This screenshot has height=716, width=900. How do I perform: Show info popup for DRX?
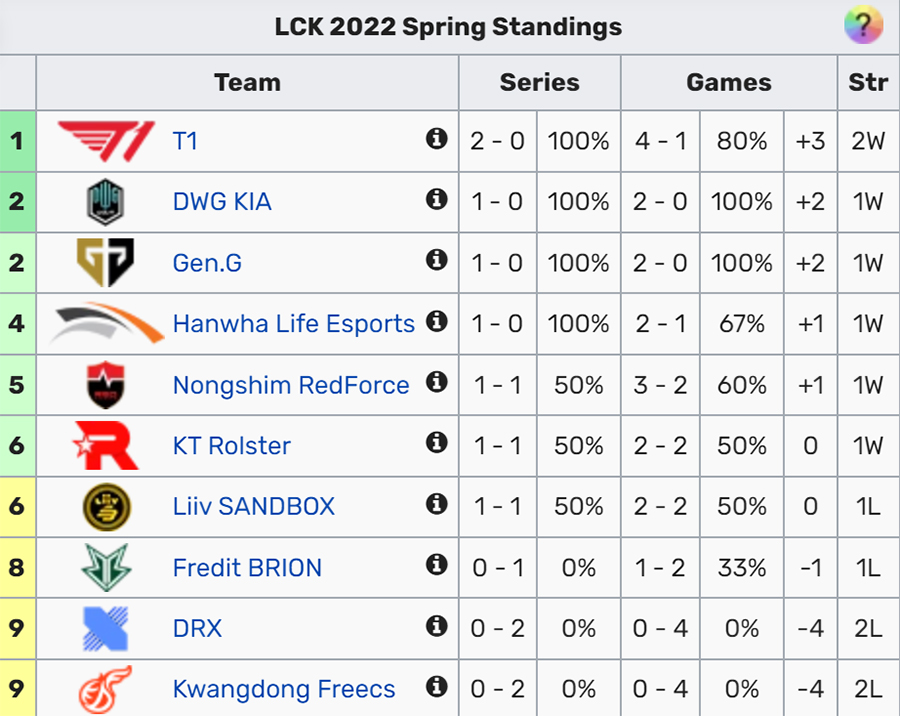pyautogui.click(x=437, y=626)
